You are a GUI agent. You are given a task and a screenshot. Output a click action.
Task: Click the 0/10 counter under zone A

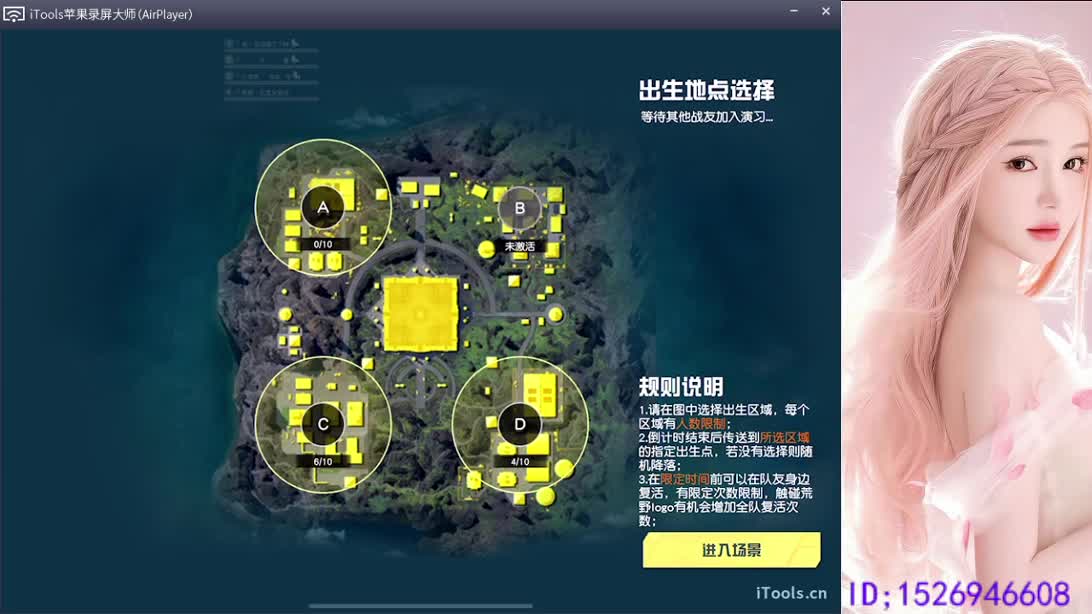pos(322,244)
